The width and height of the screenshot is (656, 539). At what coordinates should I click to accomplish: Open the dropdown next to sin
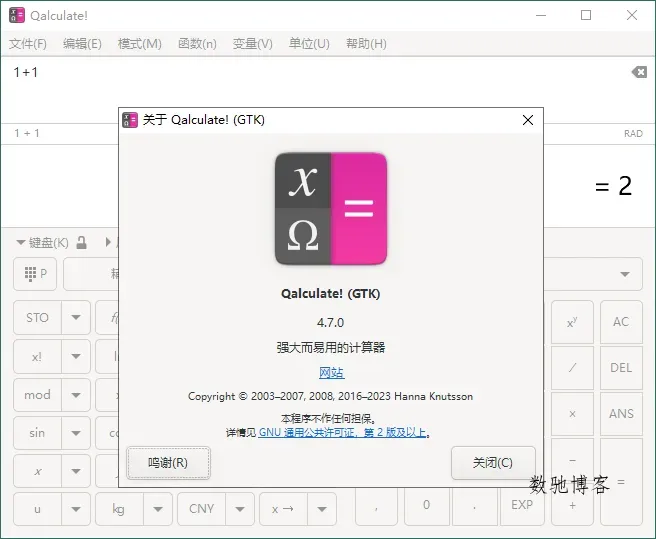76,433
